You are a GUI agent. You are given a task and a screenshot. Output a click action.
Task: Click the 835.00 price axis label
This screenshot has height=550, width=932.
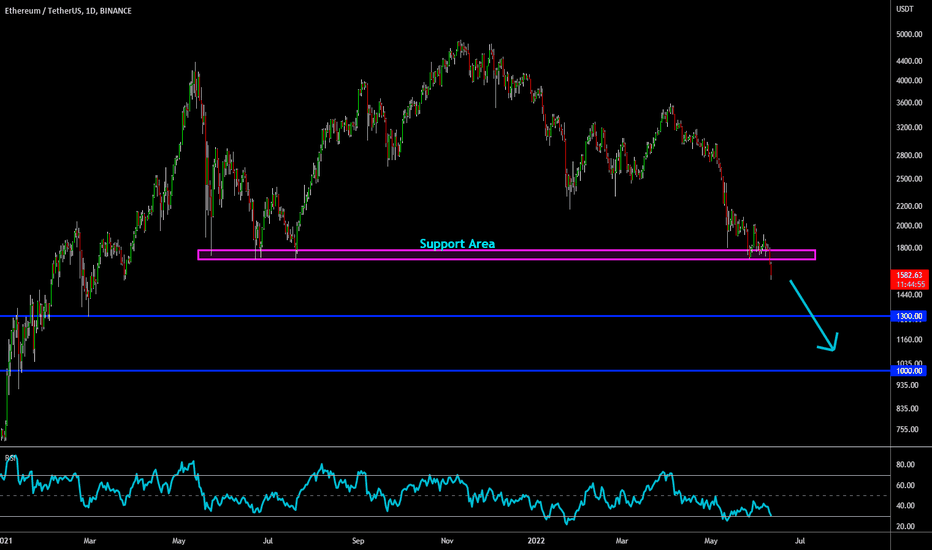[x=908, y=409]
